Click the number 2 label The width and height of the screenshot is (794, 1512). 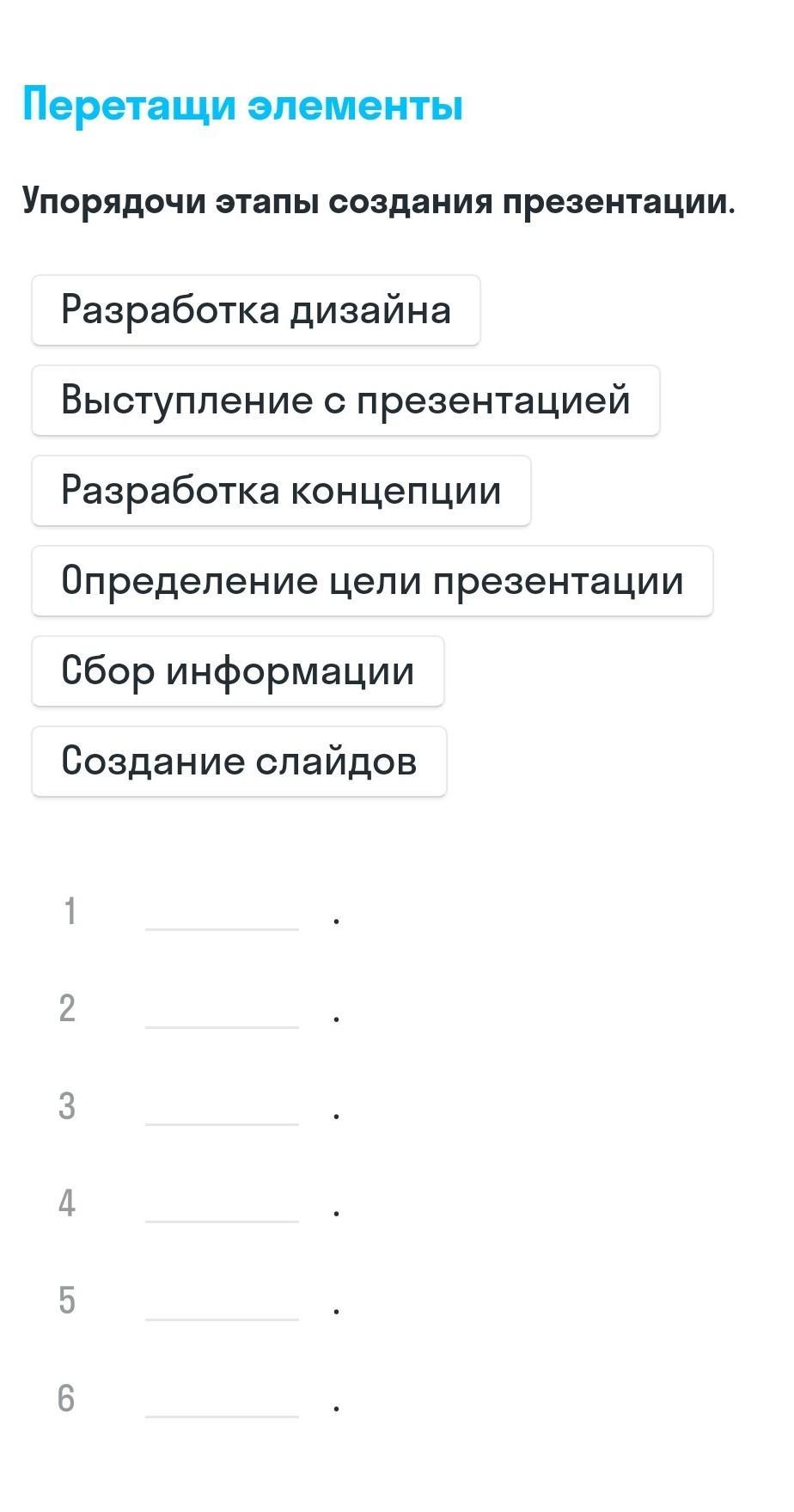click(x=67, y=1008)
